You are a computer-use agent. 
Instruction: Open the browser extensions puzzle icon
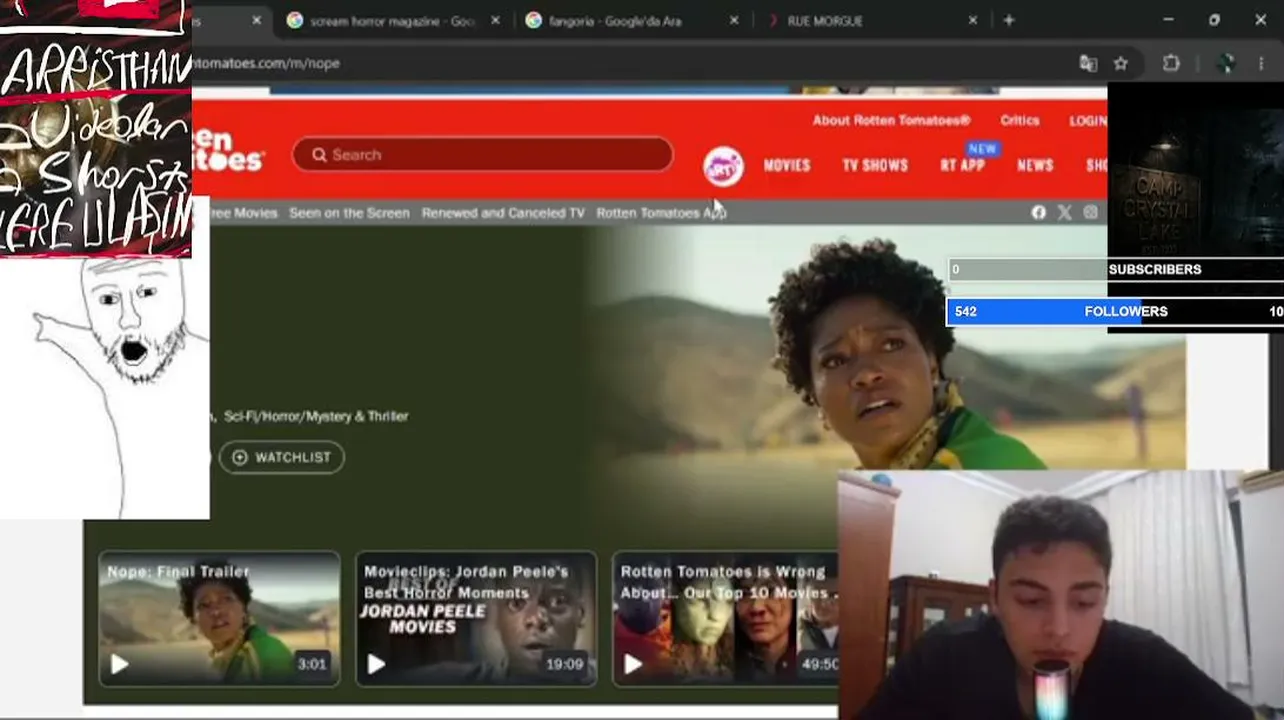click(x=1171, y=63)
